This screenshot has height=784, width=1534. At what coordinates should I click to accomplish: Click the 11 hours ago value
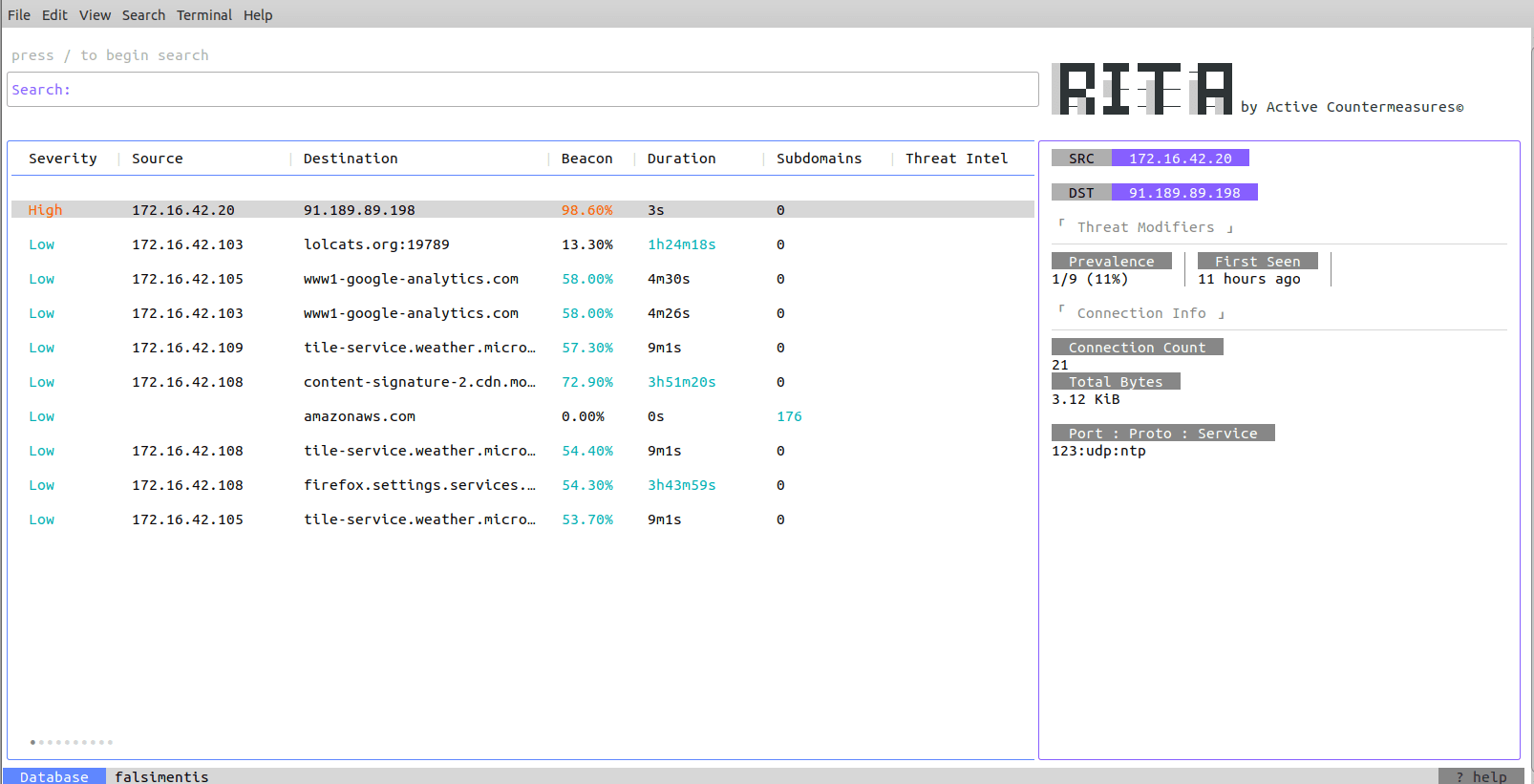point(1249,279)
